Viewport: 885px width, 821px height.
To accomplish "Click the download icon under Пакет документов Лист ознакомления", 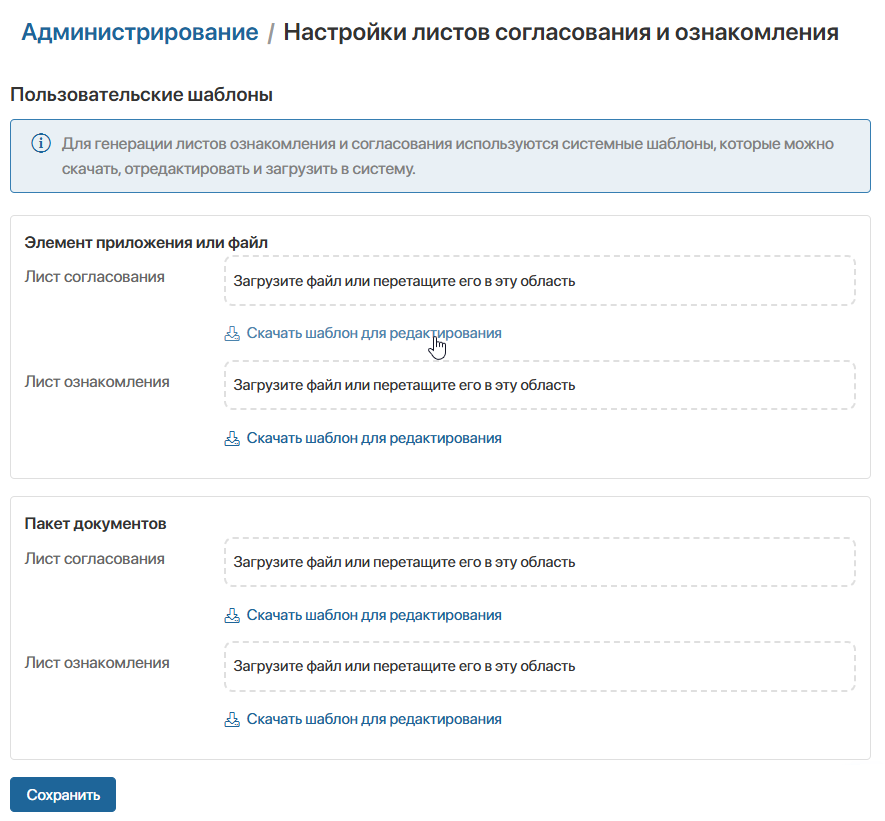I will tap(232, 719).
